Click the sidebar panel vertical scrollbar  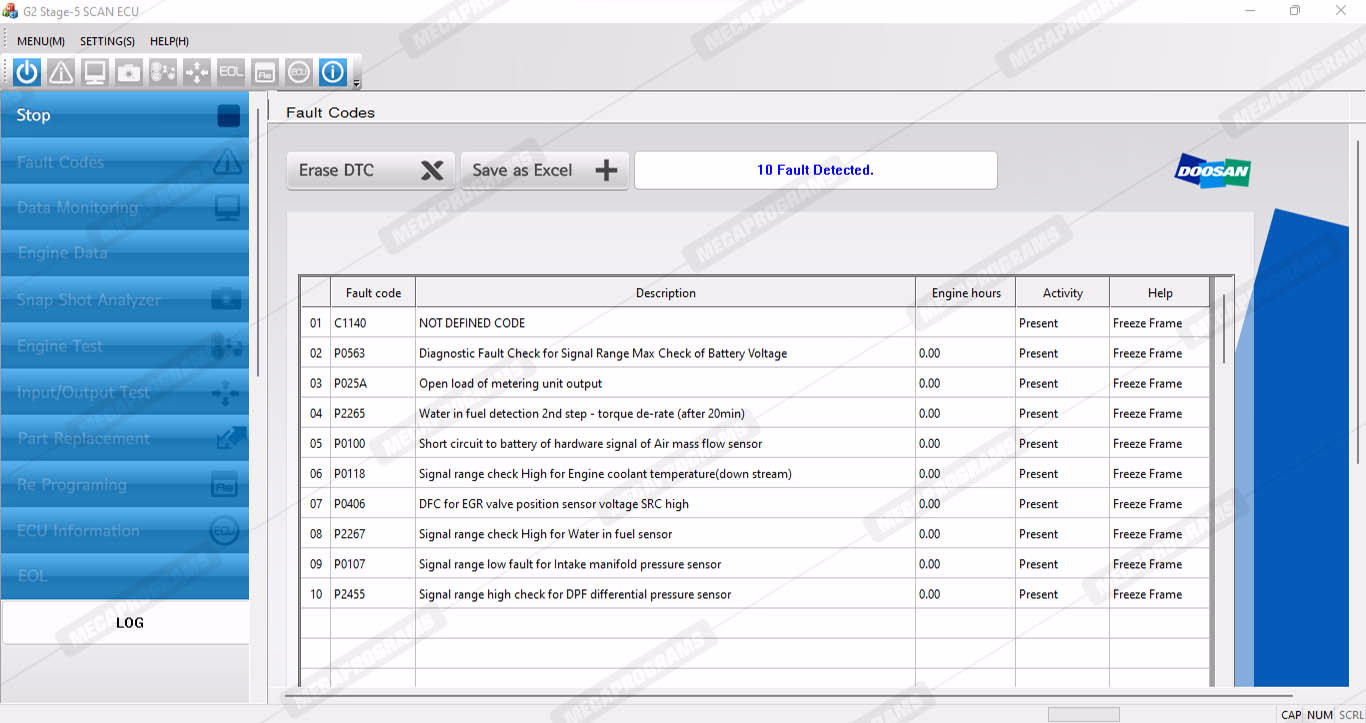(x=258, y=240)
